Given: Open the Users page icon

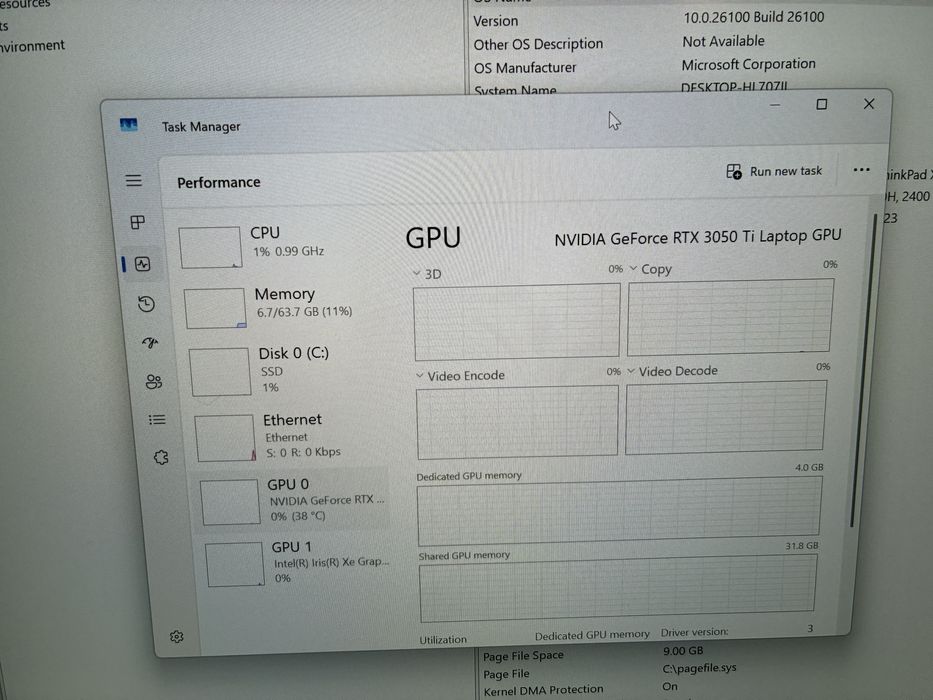Looking at the screenshot, I should point(154,382).
